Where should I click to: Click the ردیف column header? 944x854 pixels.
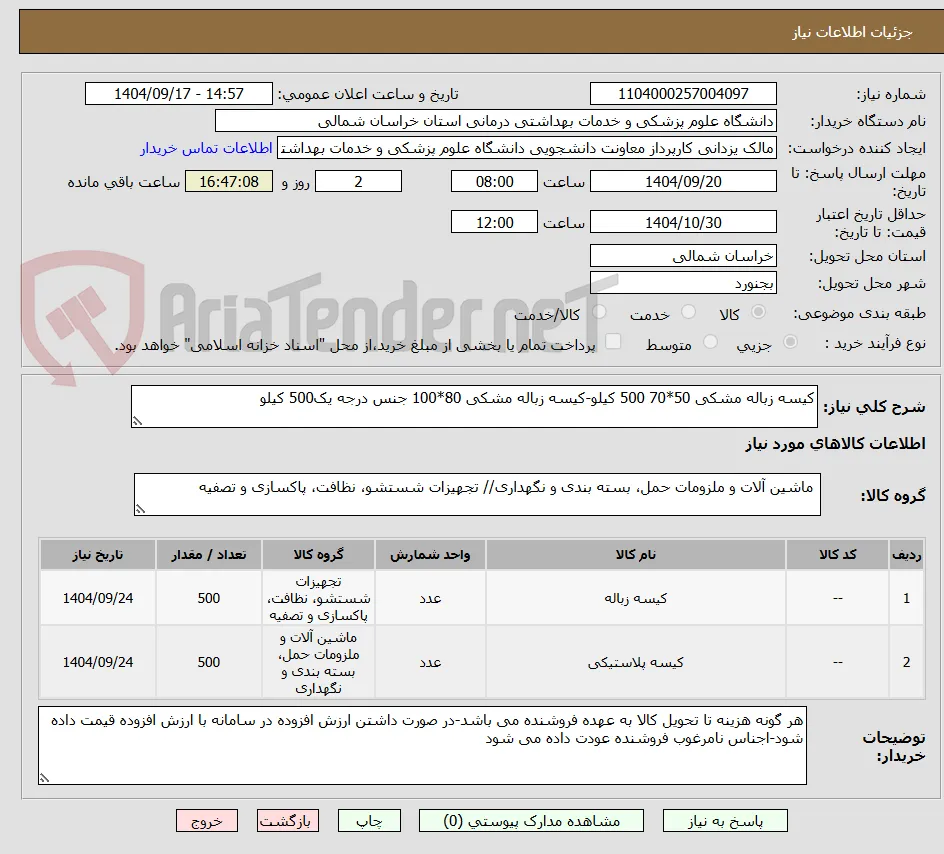[x=907, y=554]
